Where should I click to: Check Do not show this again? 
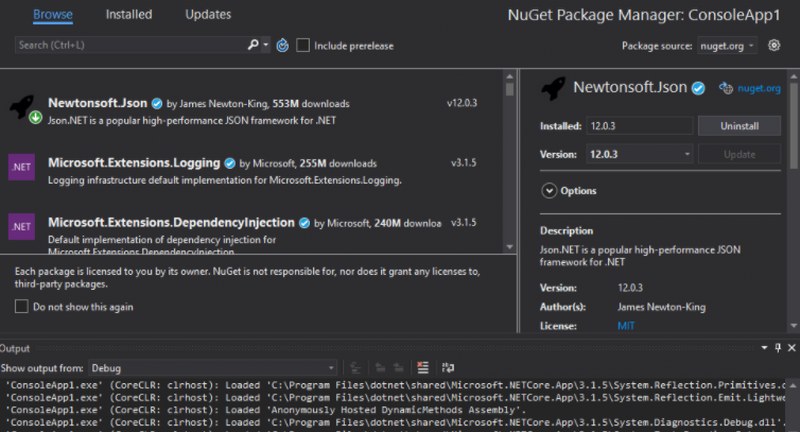pyautogui.click(x=21, y=306)
